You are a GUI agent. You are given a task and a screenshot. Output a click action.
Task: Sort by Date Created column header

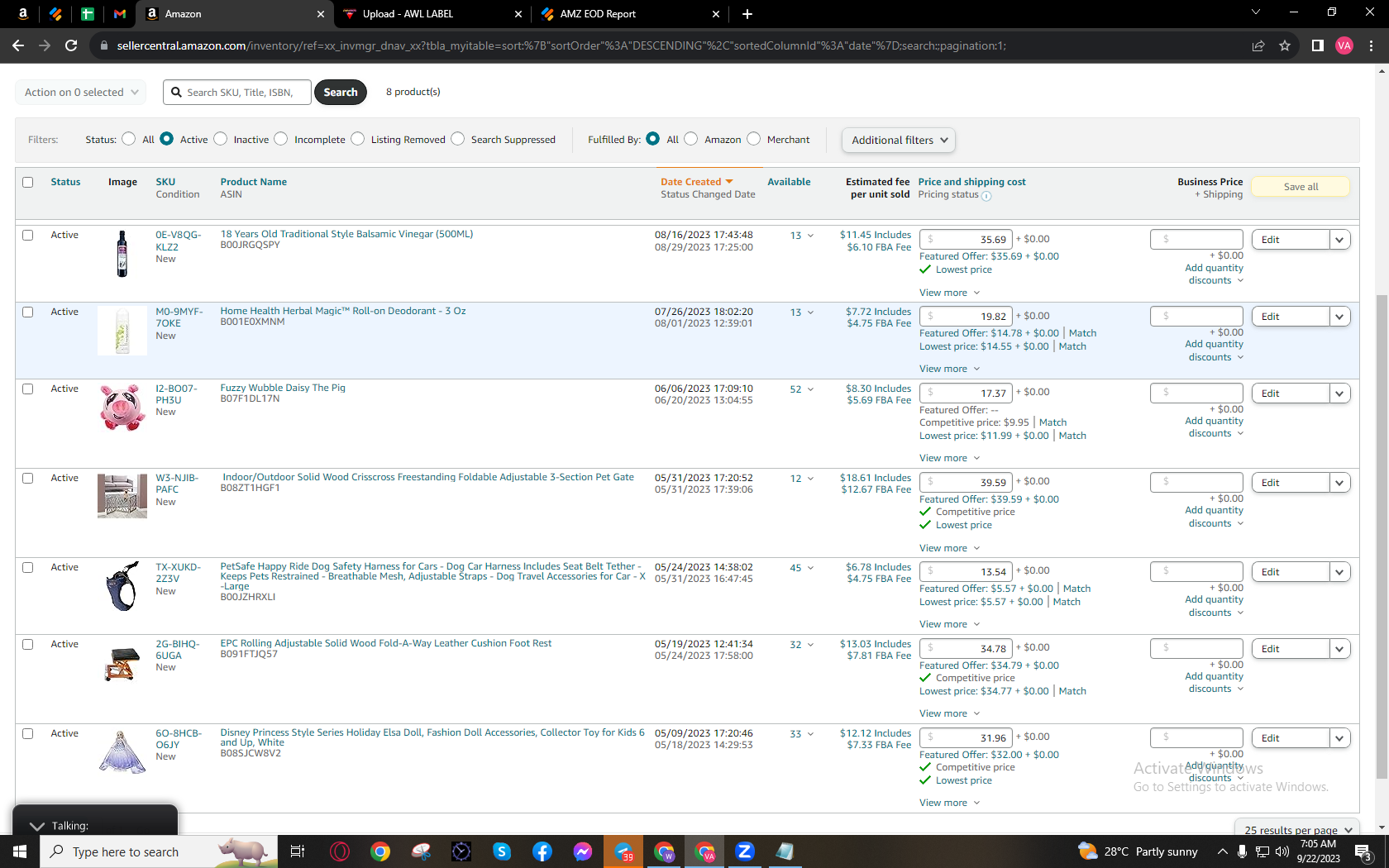[x=697, y=182]
